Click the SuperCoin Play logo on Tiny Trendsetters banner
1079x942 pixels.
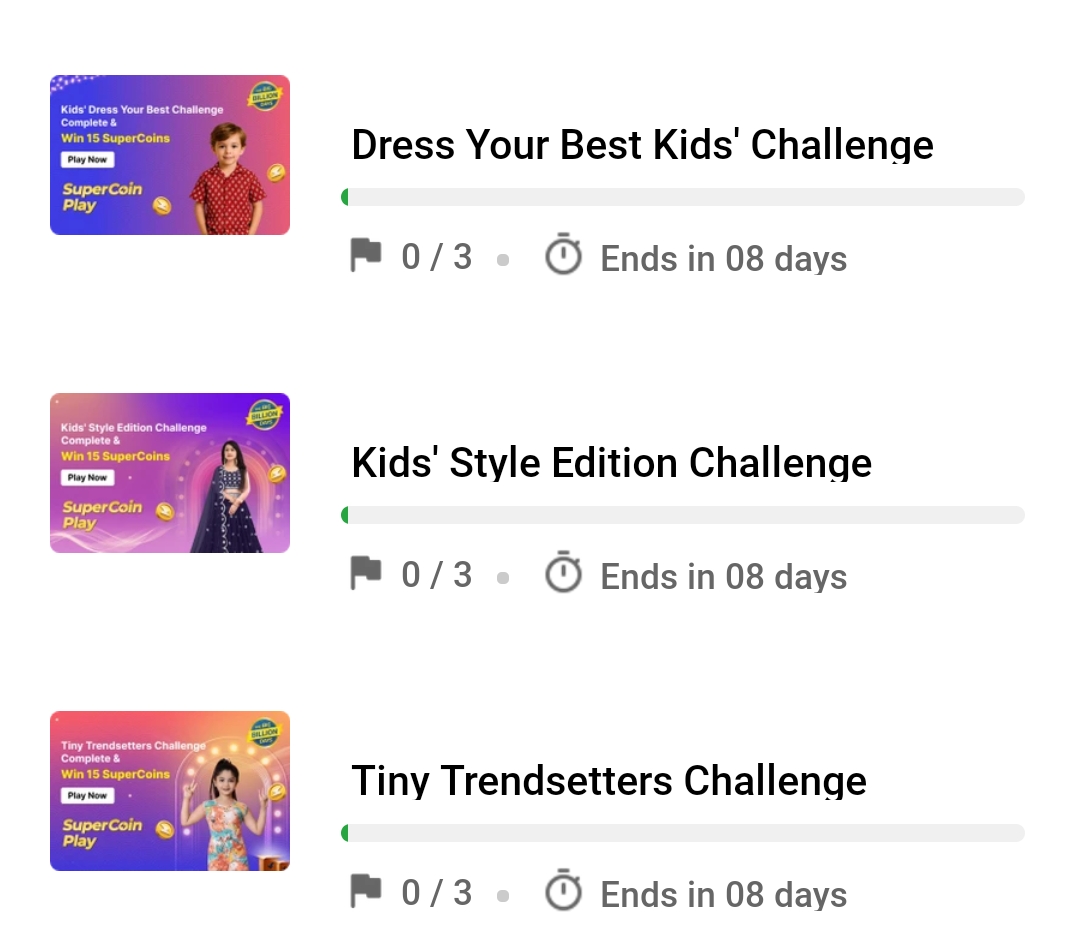click(x=103, y=832)
